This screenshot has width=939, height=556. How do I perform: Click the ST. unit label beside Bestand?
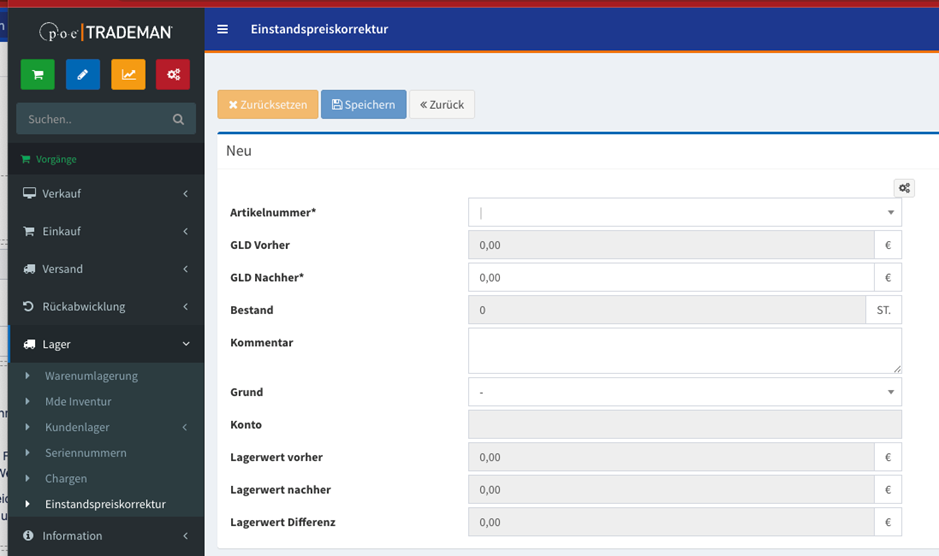click(x=884, y=310)
